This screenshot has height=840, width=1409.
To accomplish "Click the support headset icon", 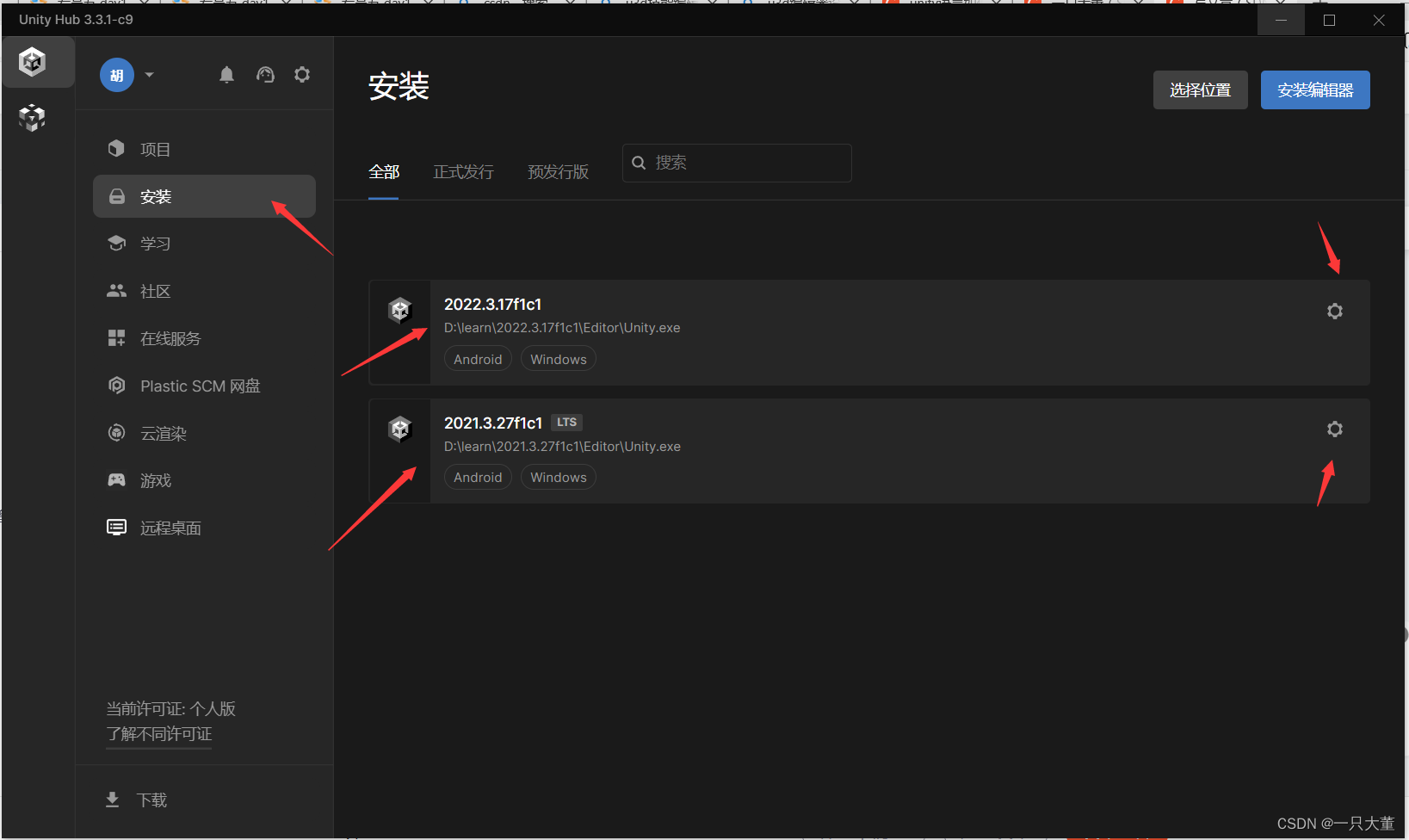I will pos(265,75).
